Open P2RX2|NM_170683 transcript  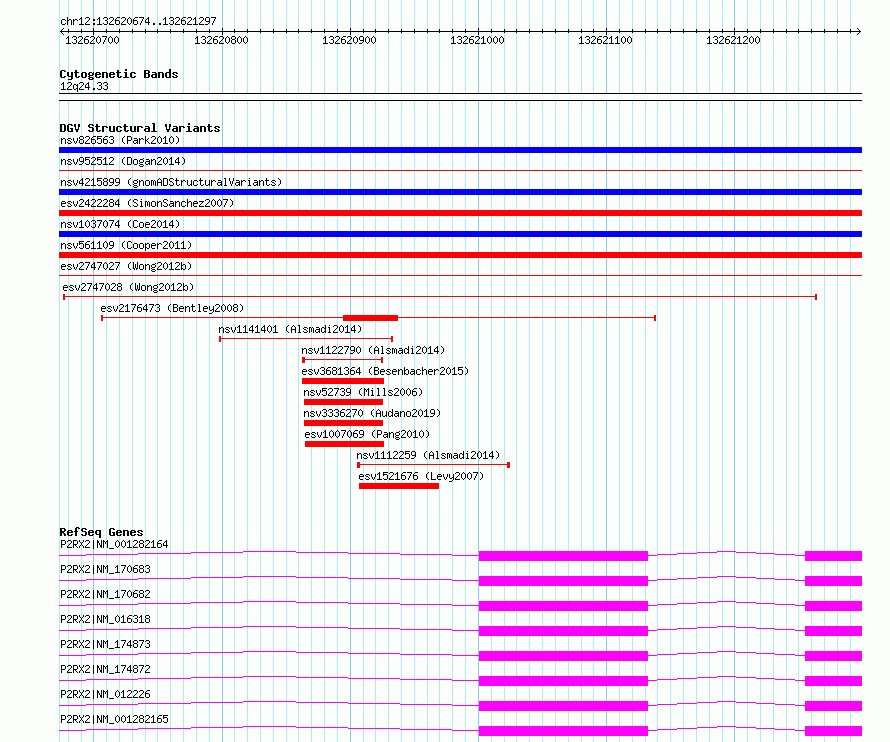[105, 569]
